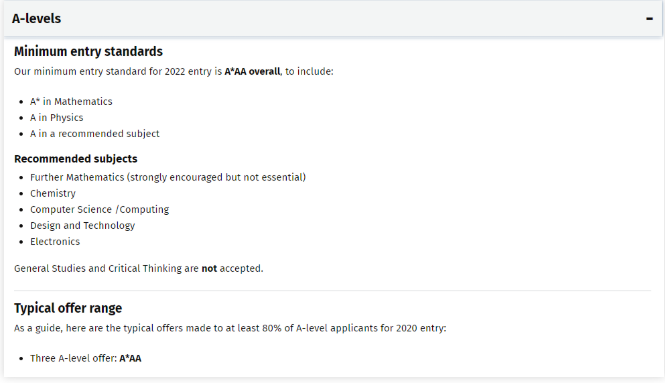Click the Further Mathematics list item
The width and height of the screenshot is (665, 383).
point(168,177)
